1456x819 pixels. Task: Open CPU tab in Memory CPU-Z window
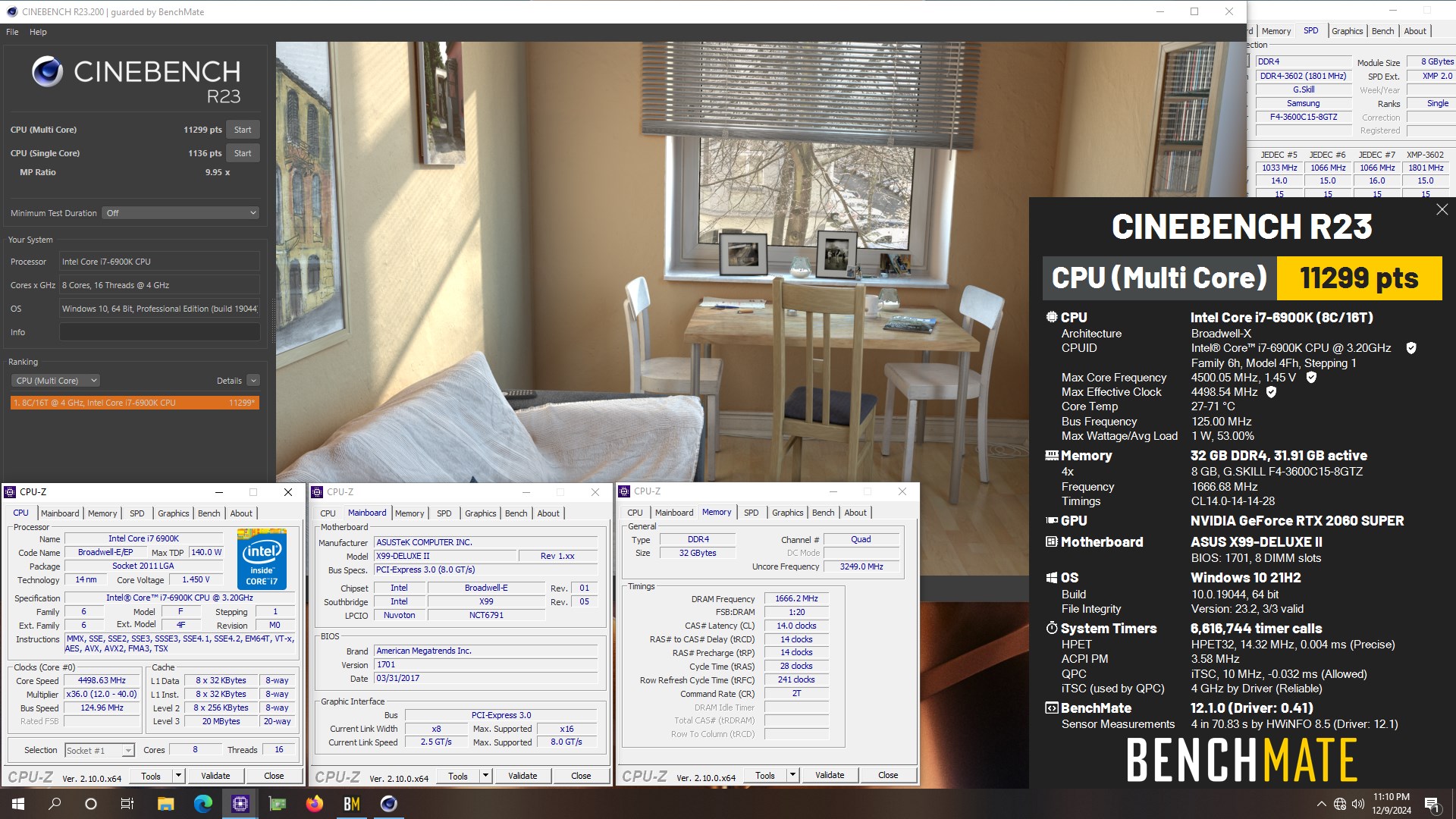635,513
